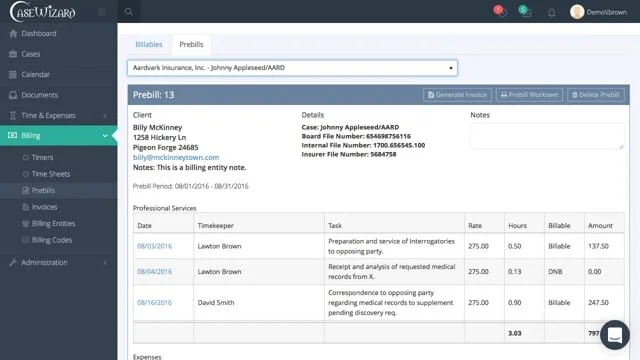Open DemoVbrown user menu

[x=607, y=12]
